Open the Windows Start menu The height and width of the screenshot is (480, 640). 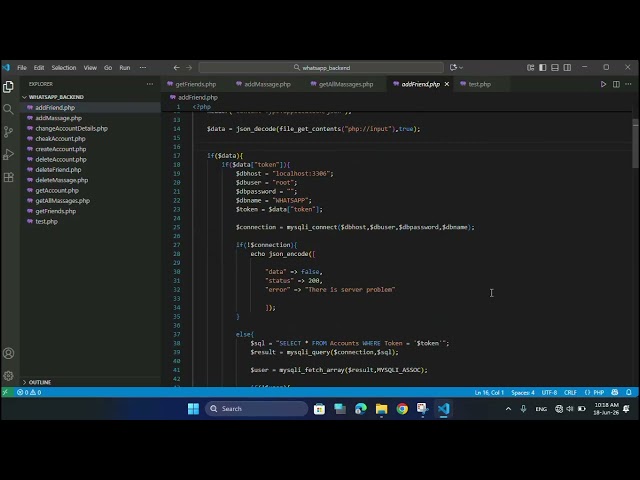(x=193, y=409)
